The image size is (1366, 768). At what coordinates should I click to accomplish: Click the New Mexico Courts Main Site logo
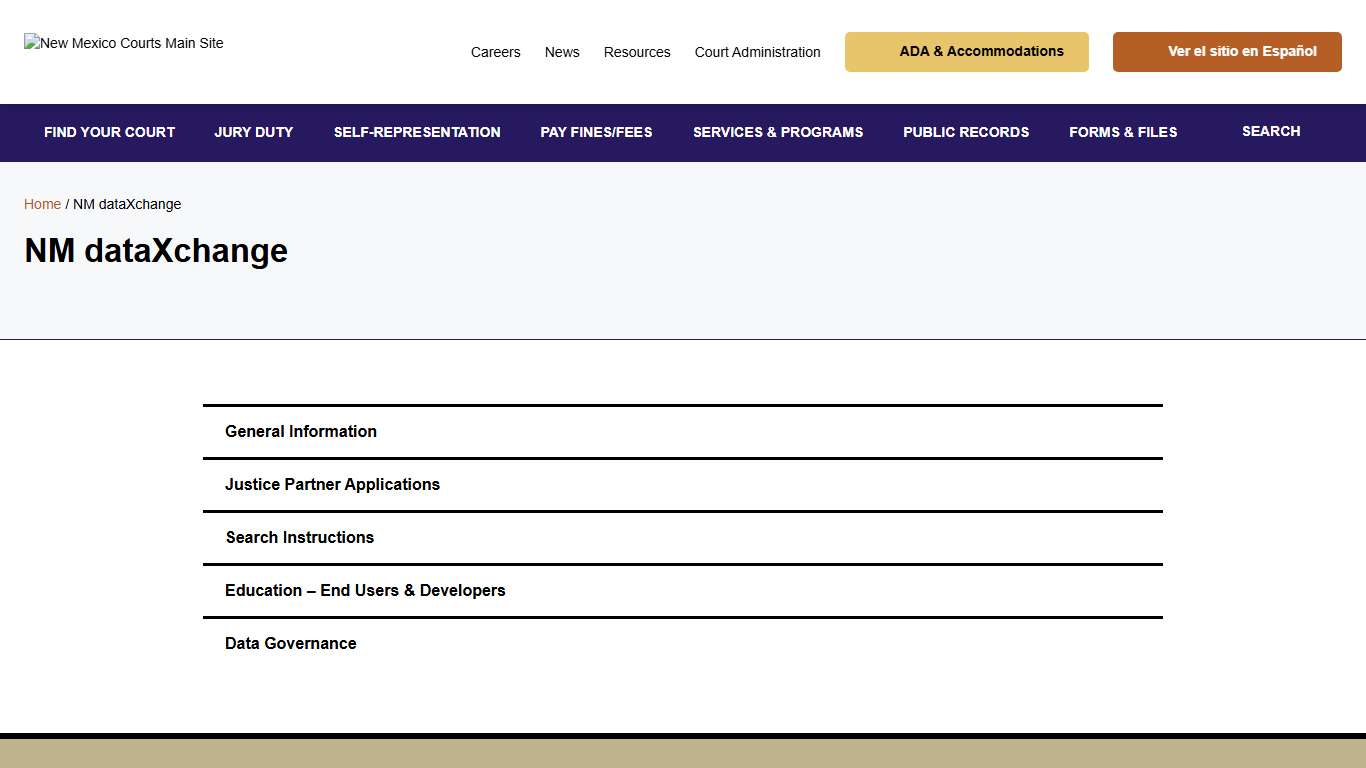pyautogui.click(x=124, y=43)
